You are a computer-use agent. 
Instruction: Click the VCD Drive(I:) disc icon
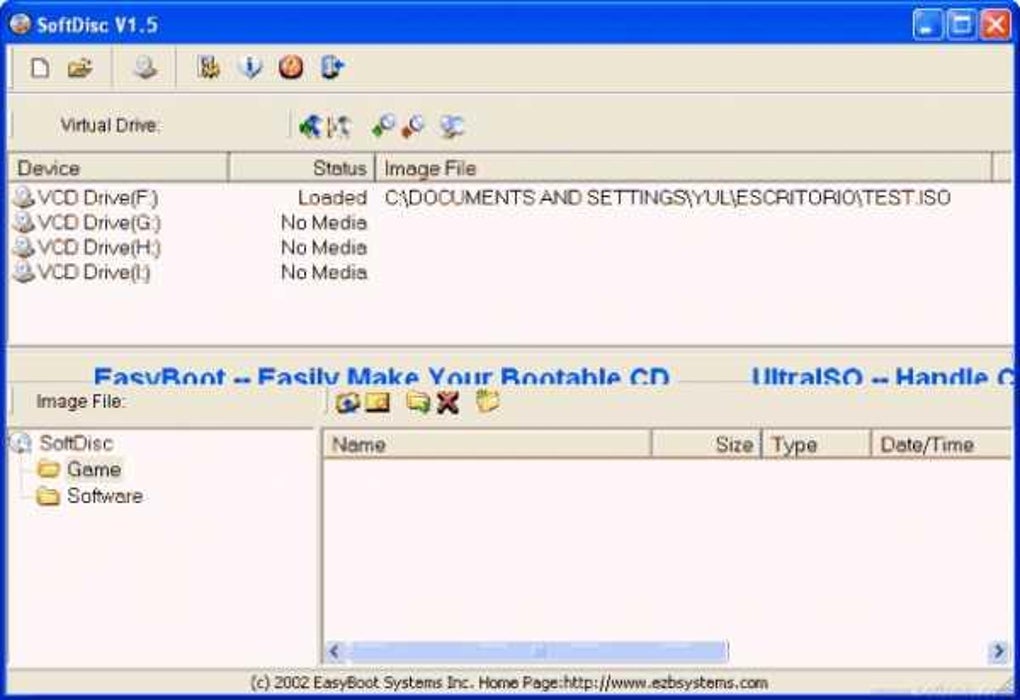(24, 272)
